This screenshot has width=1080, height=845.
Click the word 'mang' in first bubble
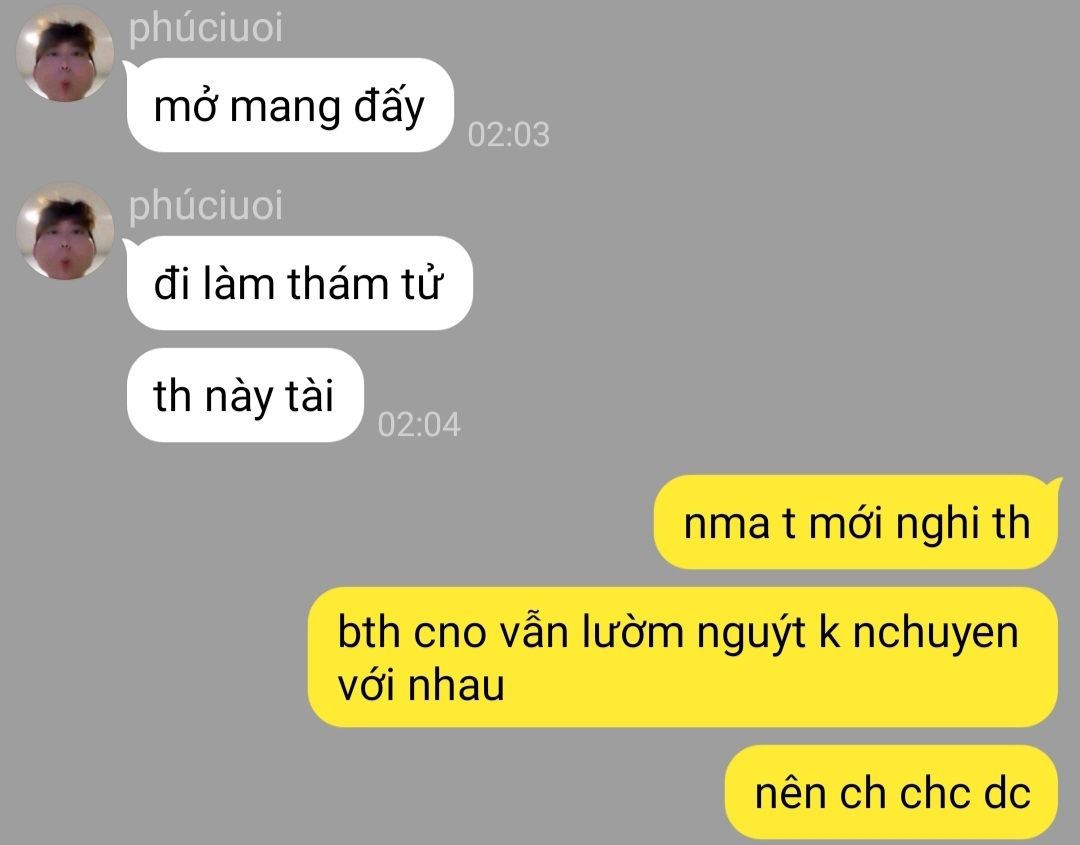point(285,109)
